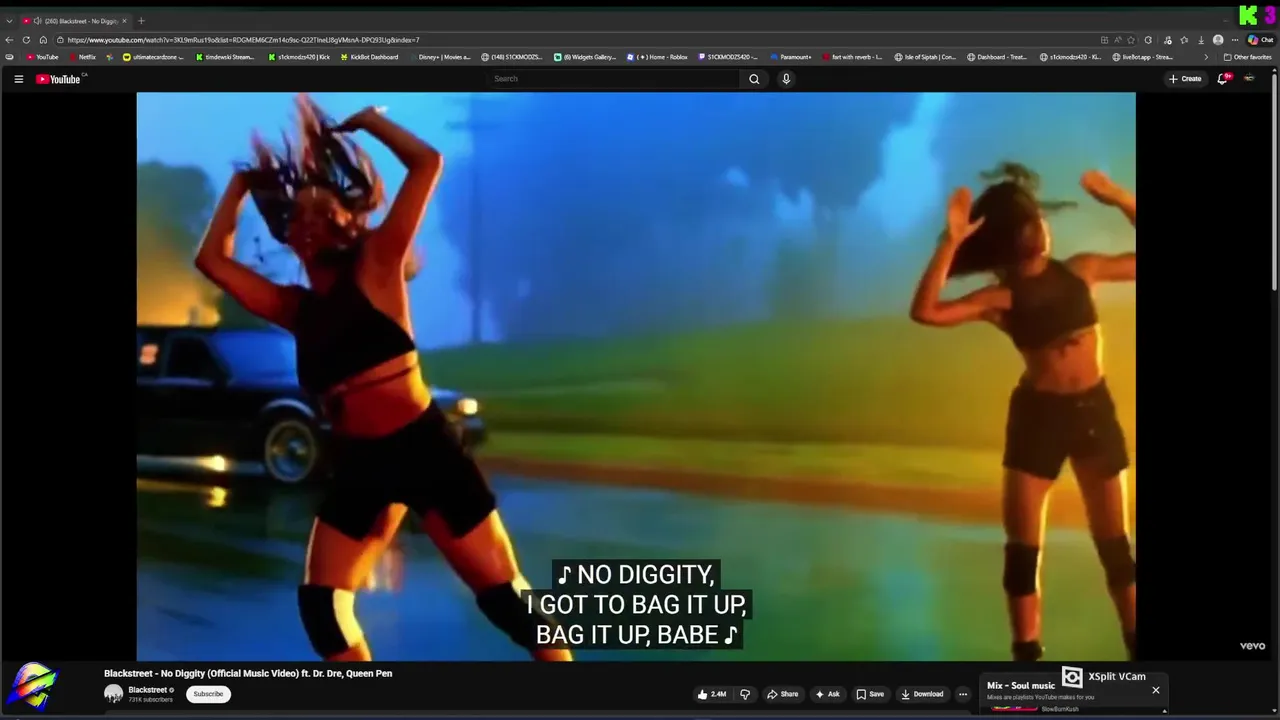Open the timdewski Stream bookmark
1280x720 pixels.
coord(224,57)
